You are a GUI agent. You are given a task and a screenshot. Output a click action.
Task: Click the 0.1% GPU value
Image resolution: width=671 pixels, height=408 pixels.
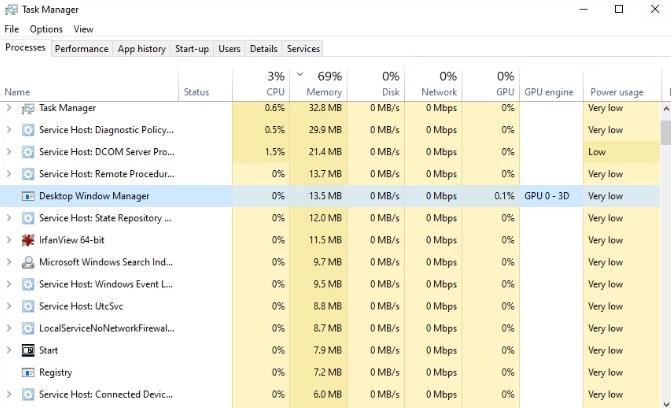pos(504,196)
